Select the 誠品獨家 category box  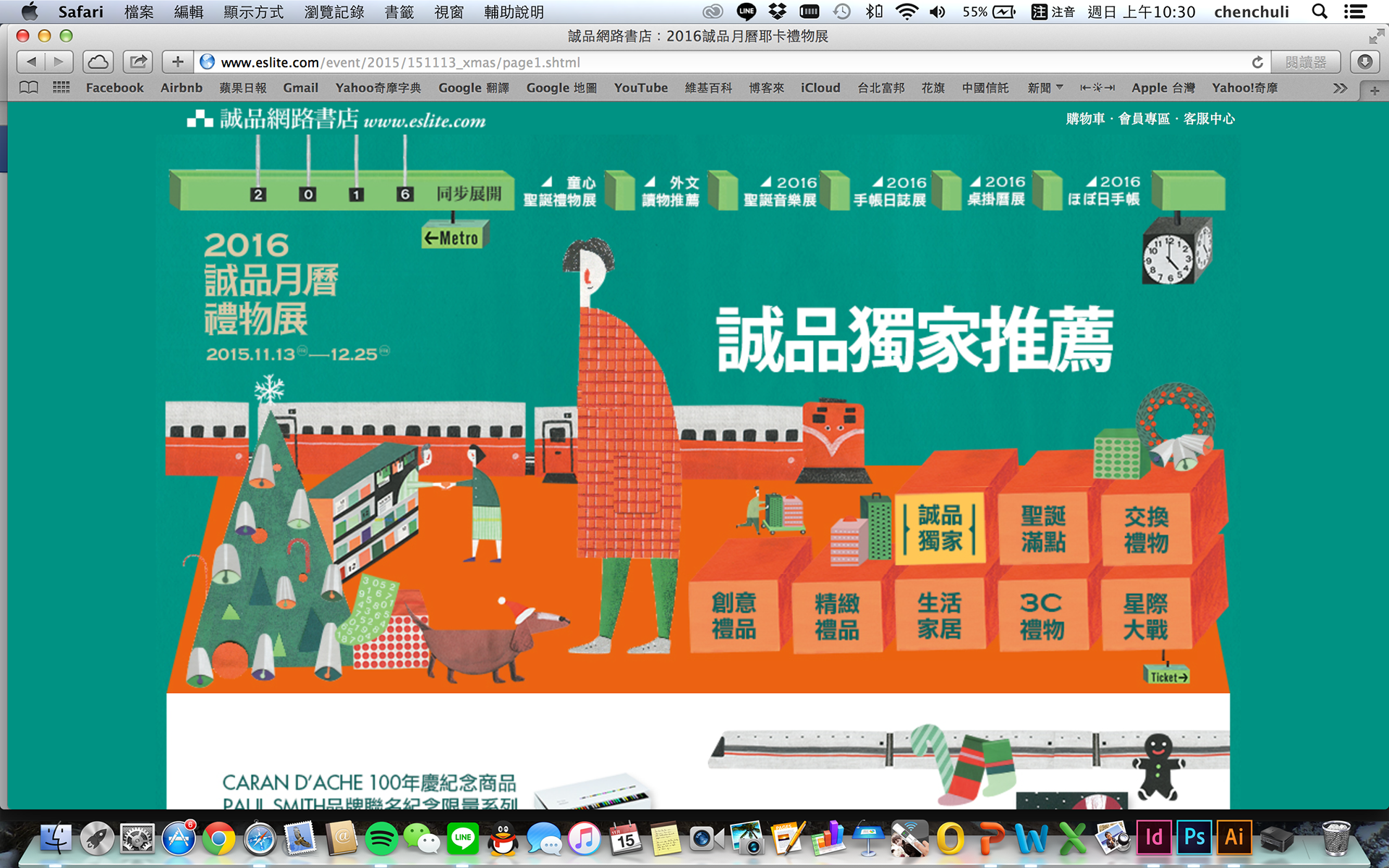tap(940, 528)
